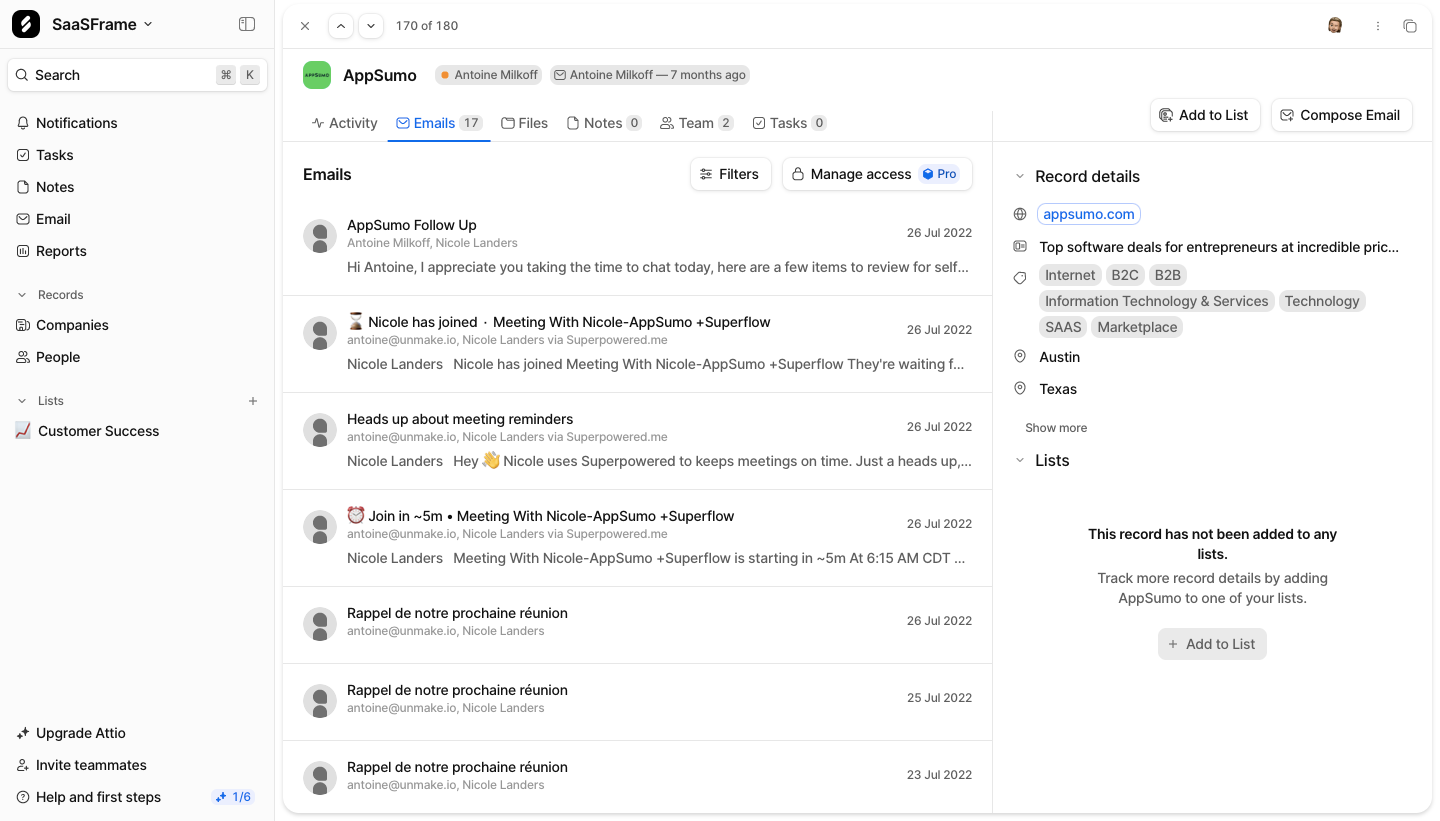
Task: Expand Show more record details
Action: click(1056, 428)
